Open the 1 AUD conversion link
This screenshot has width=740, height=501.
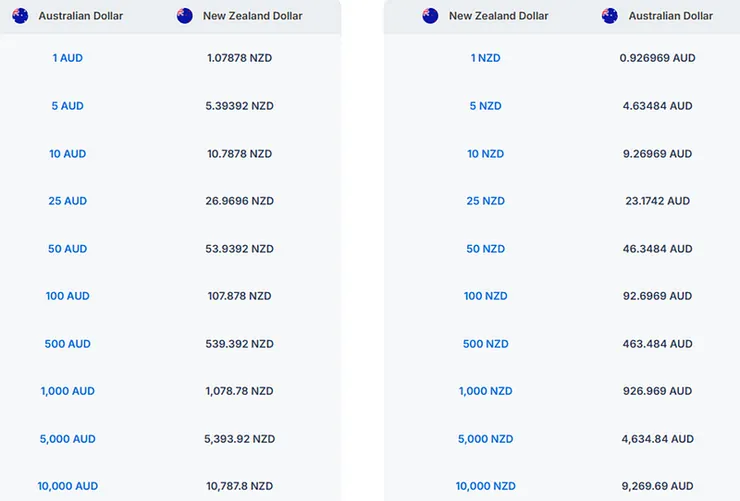coord(68,58)
